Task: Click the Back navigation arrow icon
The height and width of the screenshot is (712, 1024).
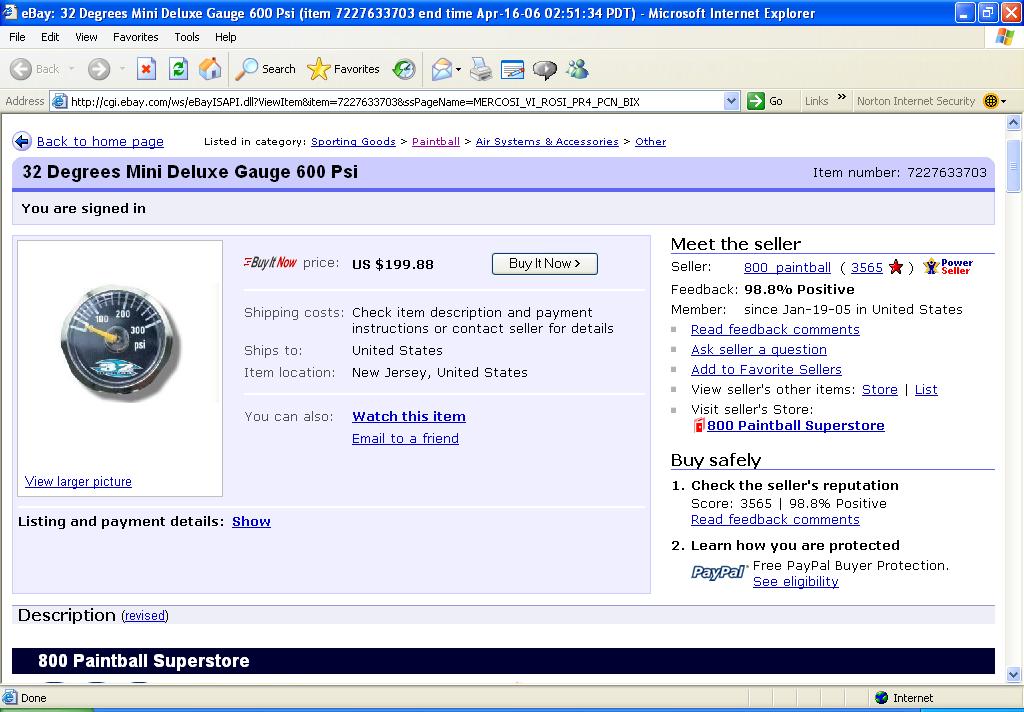Action: (21, 69)
